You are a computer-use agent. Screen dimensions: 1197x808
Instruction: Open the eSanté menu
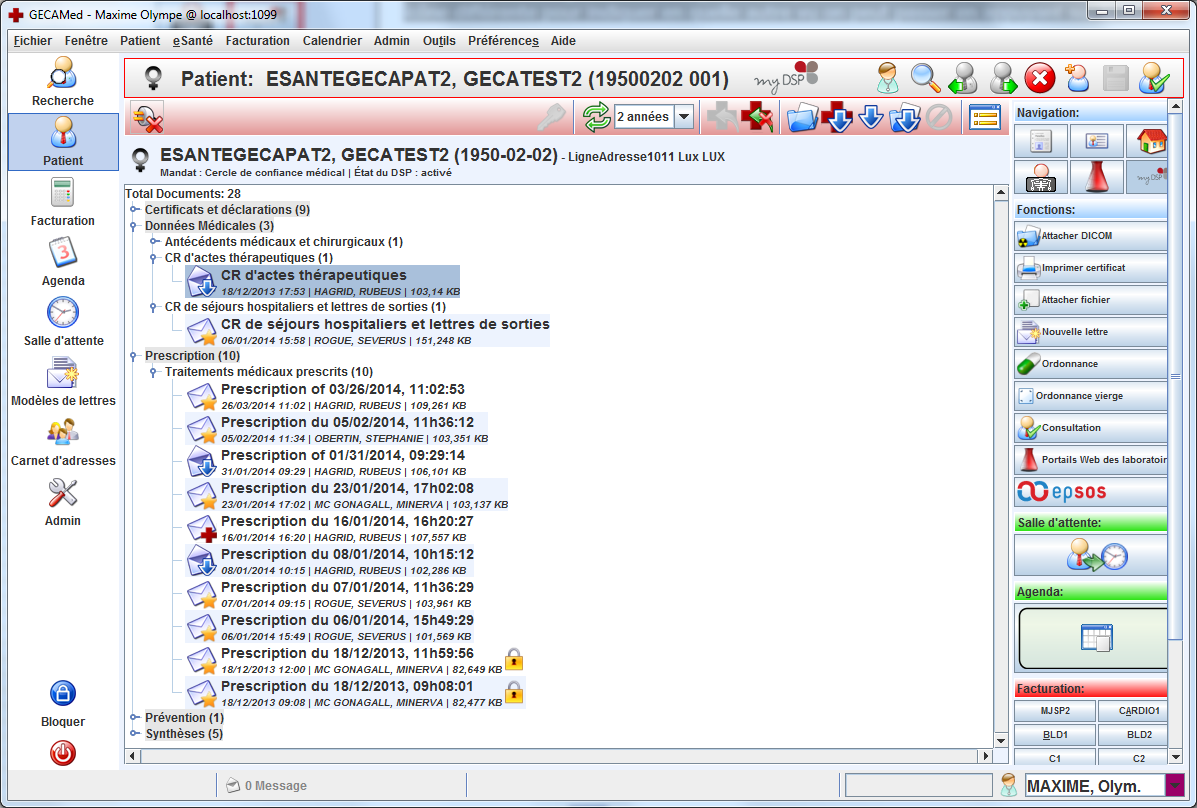(192, 41)
